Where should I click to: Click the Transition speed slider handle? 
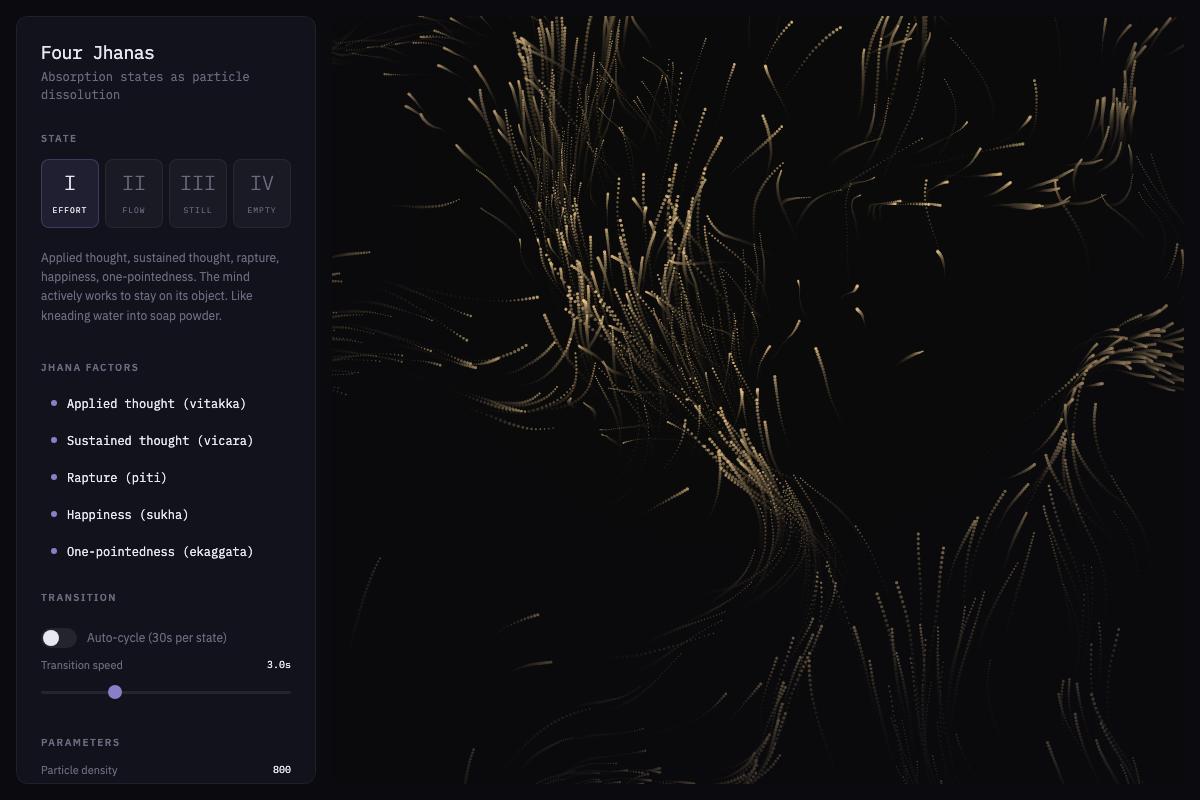tap(115, 692)
